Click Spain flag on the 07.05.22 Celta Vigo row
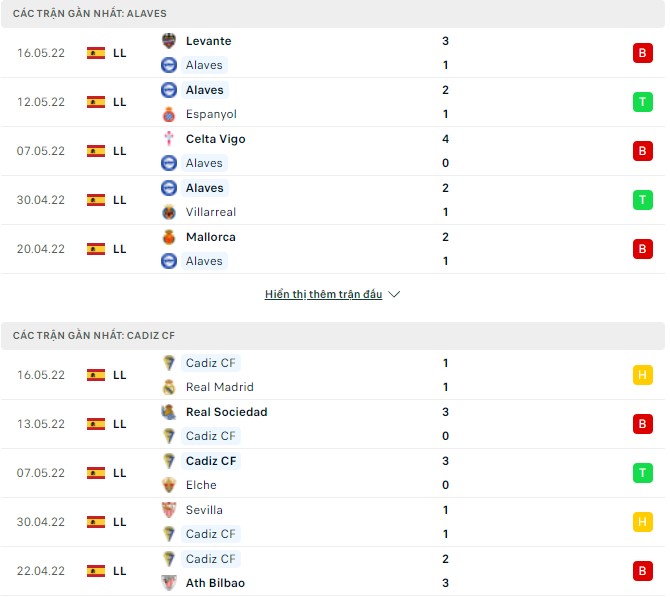The height and width of the screenshot is (597, 670). click(x=96, y=151)
